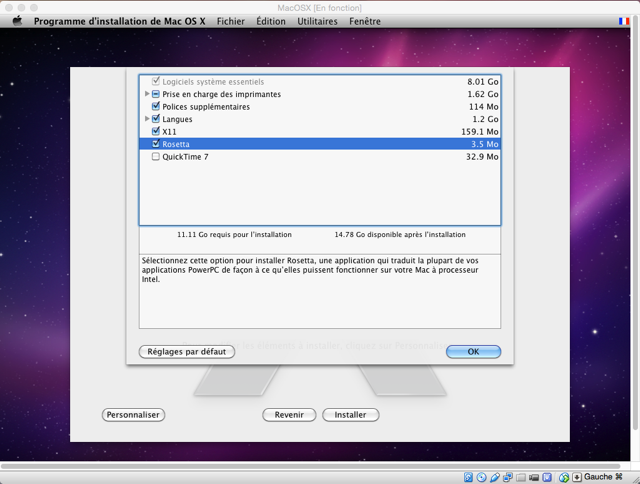The width and height of the screenshot is (640, 484).
Task: Click the French flag input menu icon
Action: [624, 21]
